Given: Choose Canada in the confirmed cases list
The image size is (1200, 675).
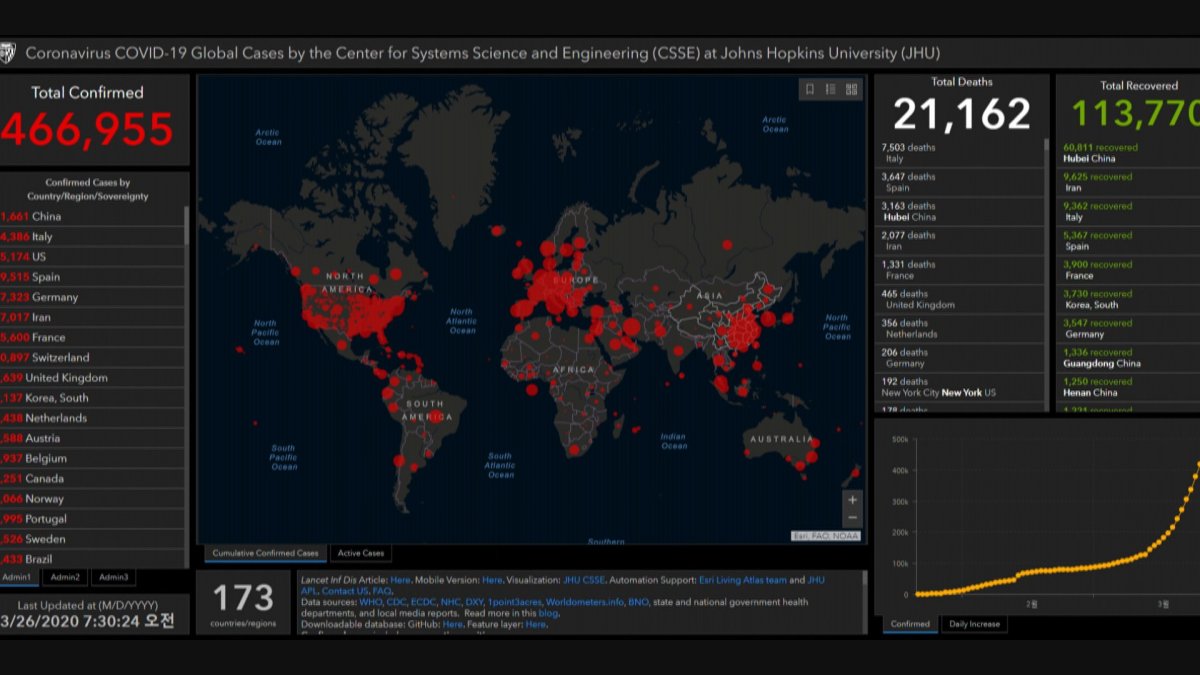Looking at the screenshot, I should point(92,478).
